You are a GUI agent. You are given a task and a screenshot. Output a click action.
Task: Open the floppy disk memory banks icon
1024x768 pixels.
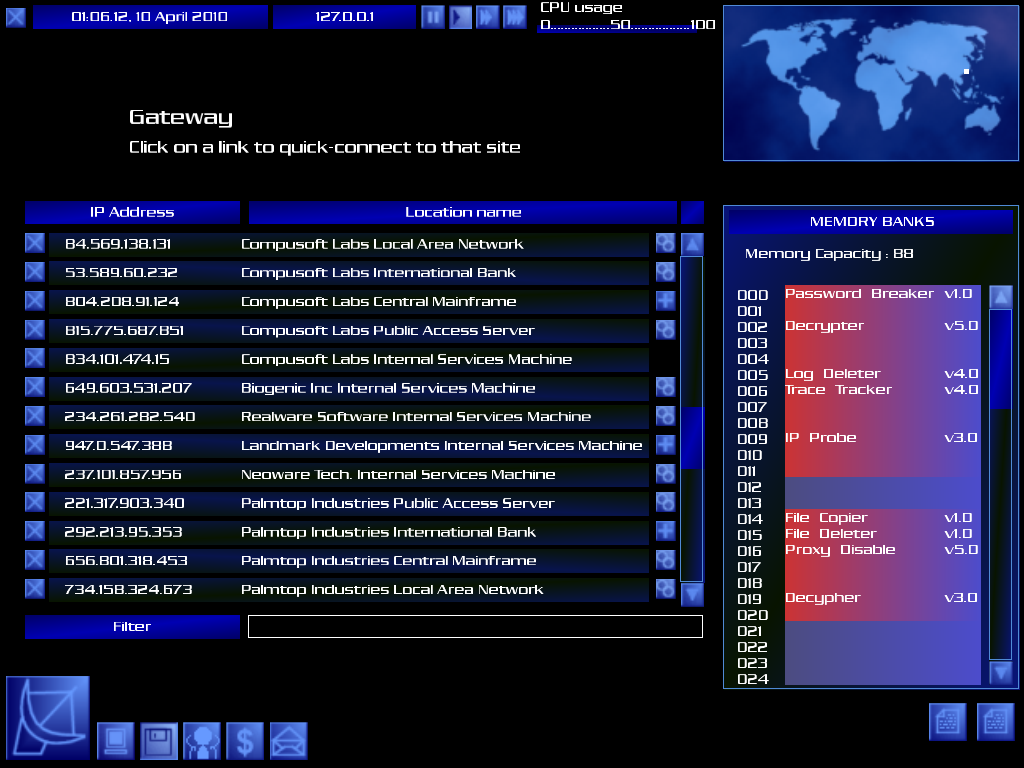coord(159,741)
